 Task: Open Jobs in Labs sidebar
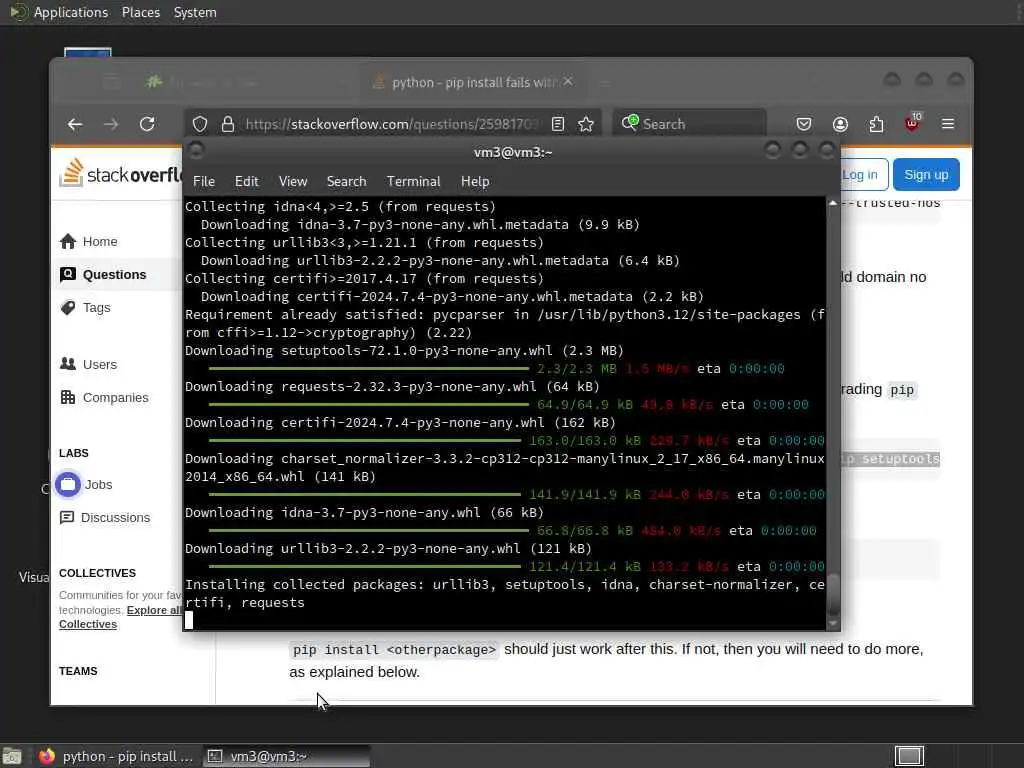[x=85, y=485]
